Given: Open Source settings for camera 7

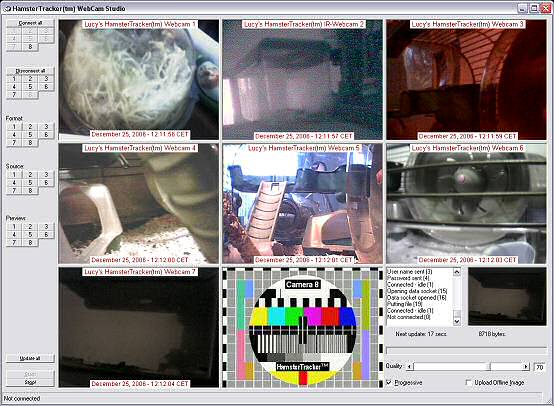Looking at the screenshot, I should coord(14,190).
